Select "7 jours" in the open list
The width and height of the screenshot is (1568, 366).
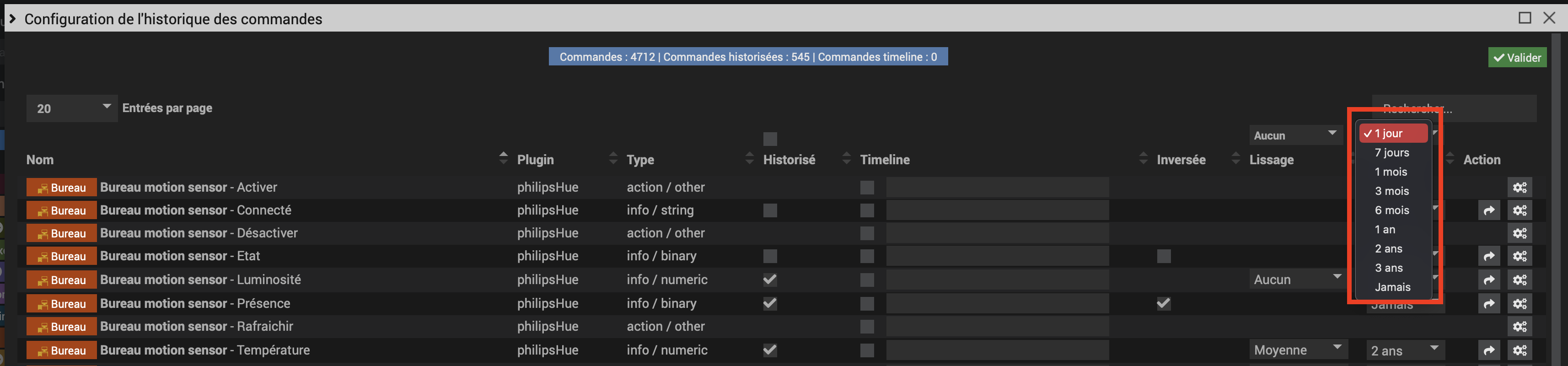pyautogui.click(x=1391, y=153)
